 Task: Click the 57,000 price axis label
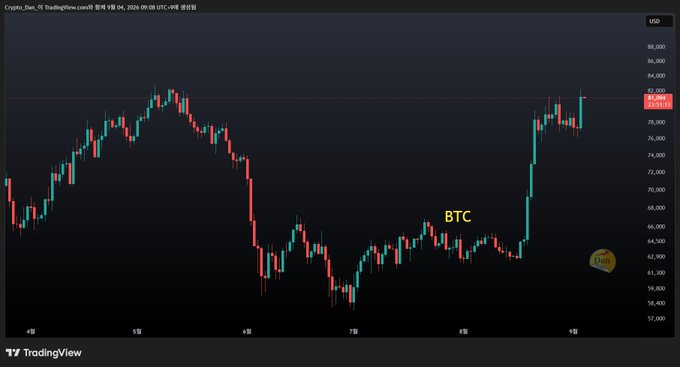(x=656, y=318)
